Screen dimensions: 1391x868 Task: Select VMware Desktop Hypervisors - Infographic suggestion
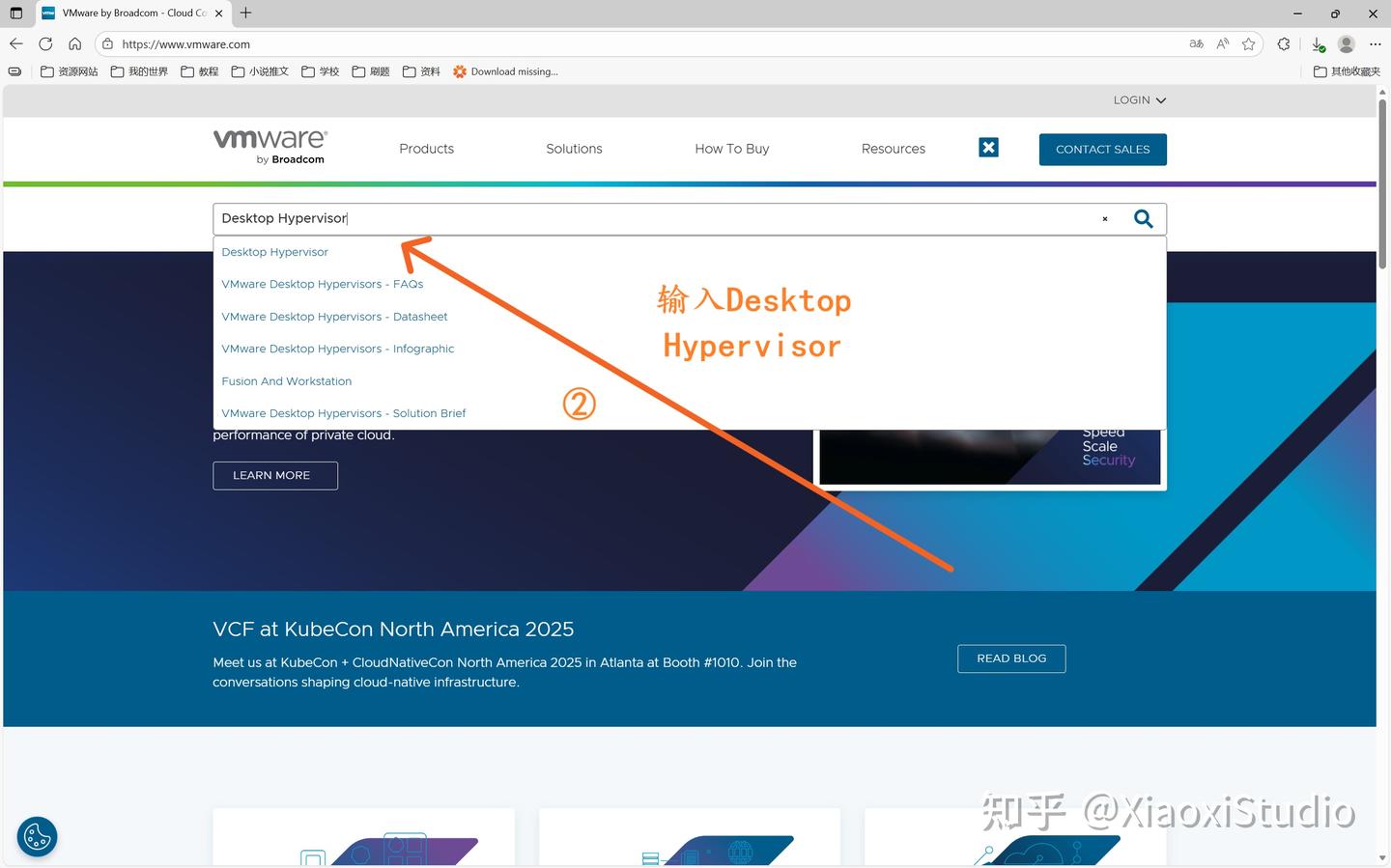[338, 349]
